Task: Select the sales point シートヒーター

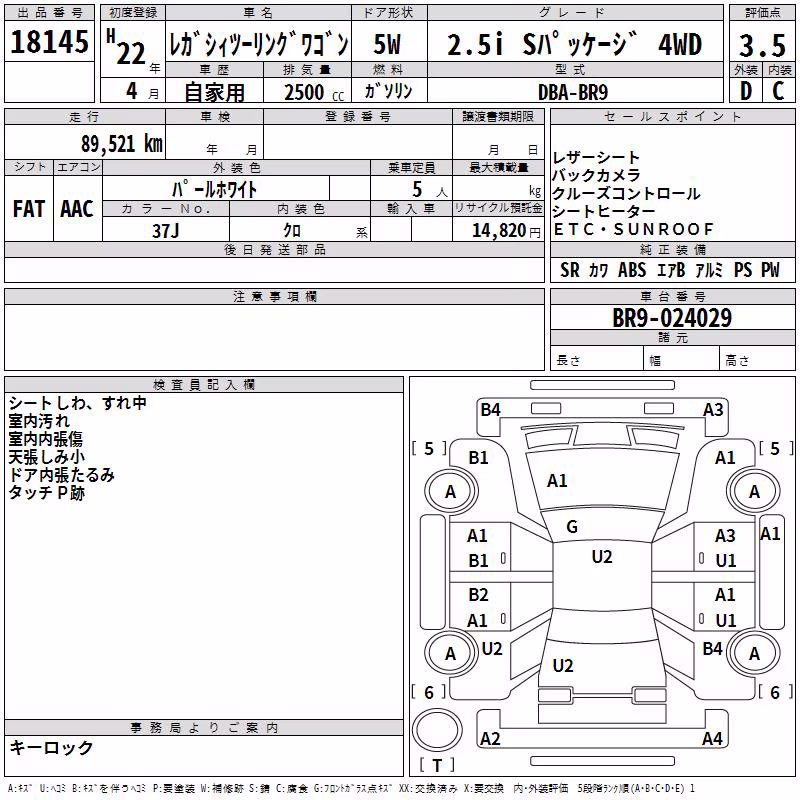Action: click(x=604, y=211)
